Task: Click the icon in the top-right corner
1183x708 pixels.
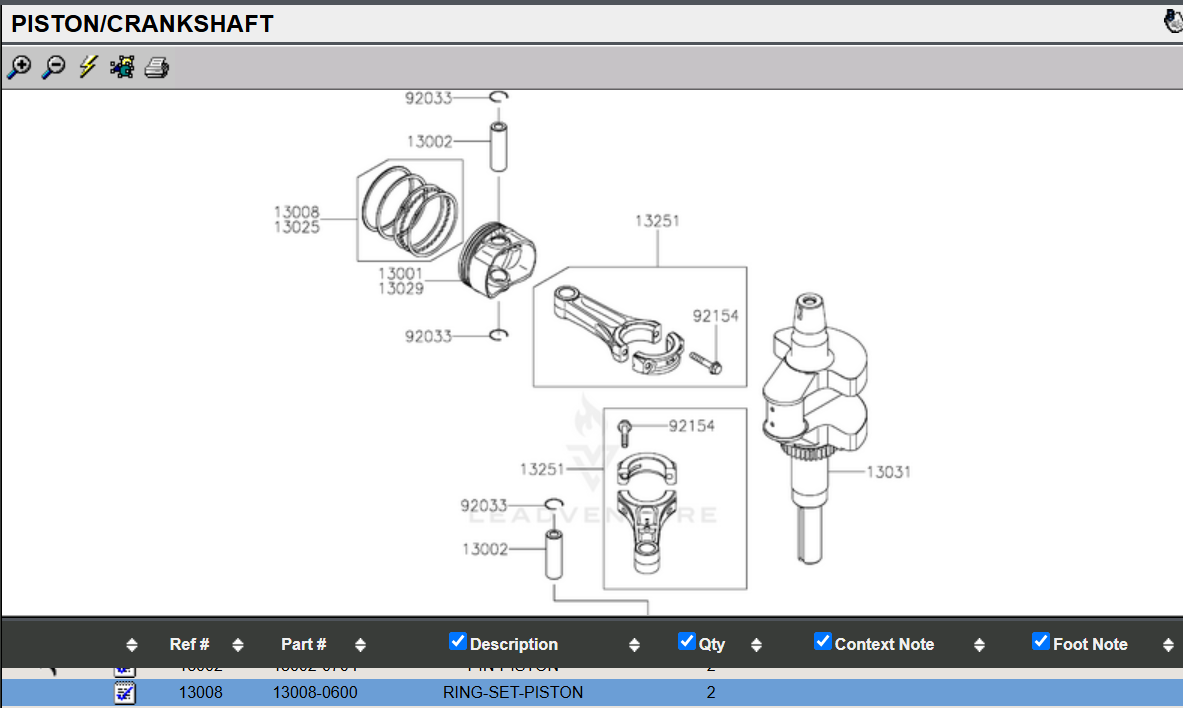Action: tap(1173, 21)
